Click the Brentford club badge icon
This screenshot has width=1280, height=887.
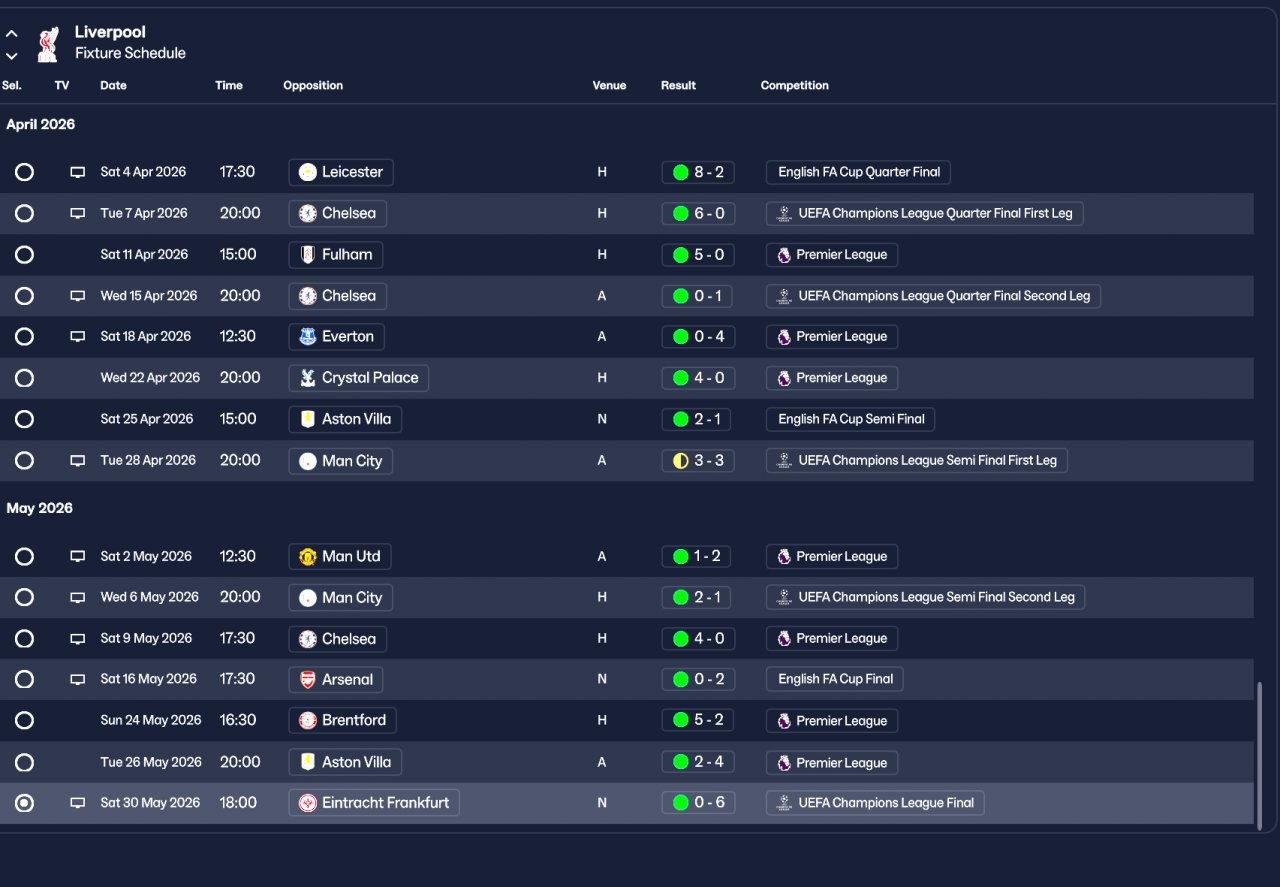coord(307,721)
